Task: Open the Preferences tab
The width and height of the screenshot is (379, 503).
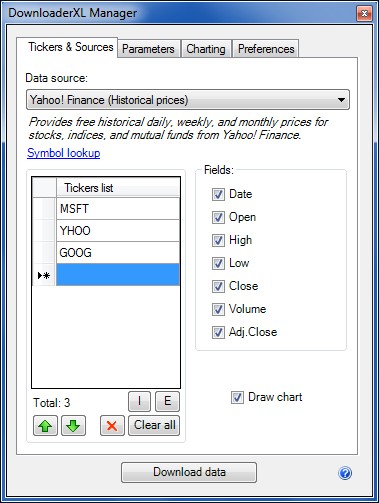Action: [x=266, y=49]
